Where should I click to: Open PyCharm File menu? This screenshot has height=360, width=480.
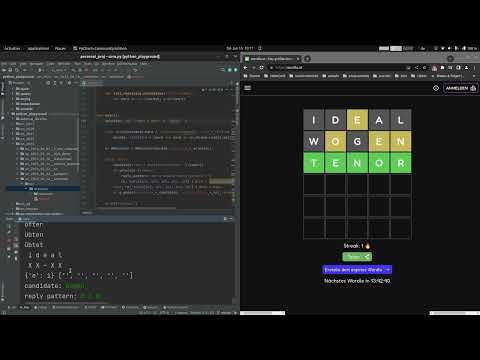(4, 64)
